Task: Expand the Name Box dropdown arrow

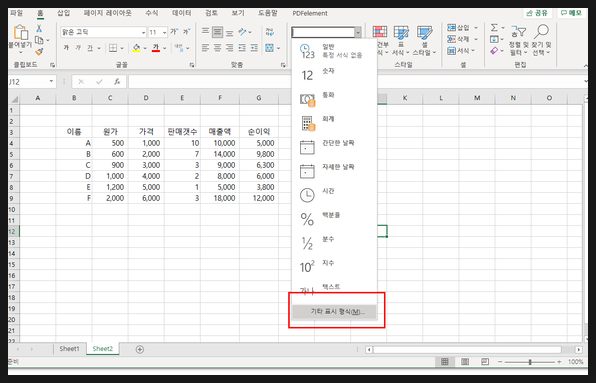Action: [x=51, y=82]
